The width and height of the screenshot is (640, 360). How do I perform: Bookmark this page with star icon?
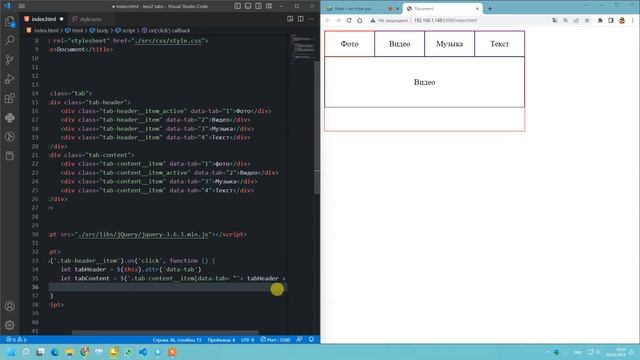click(587, 20)
